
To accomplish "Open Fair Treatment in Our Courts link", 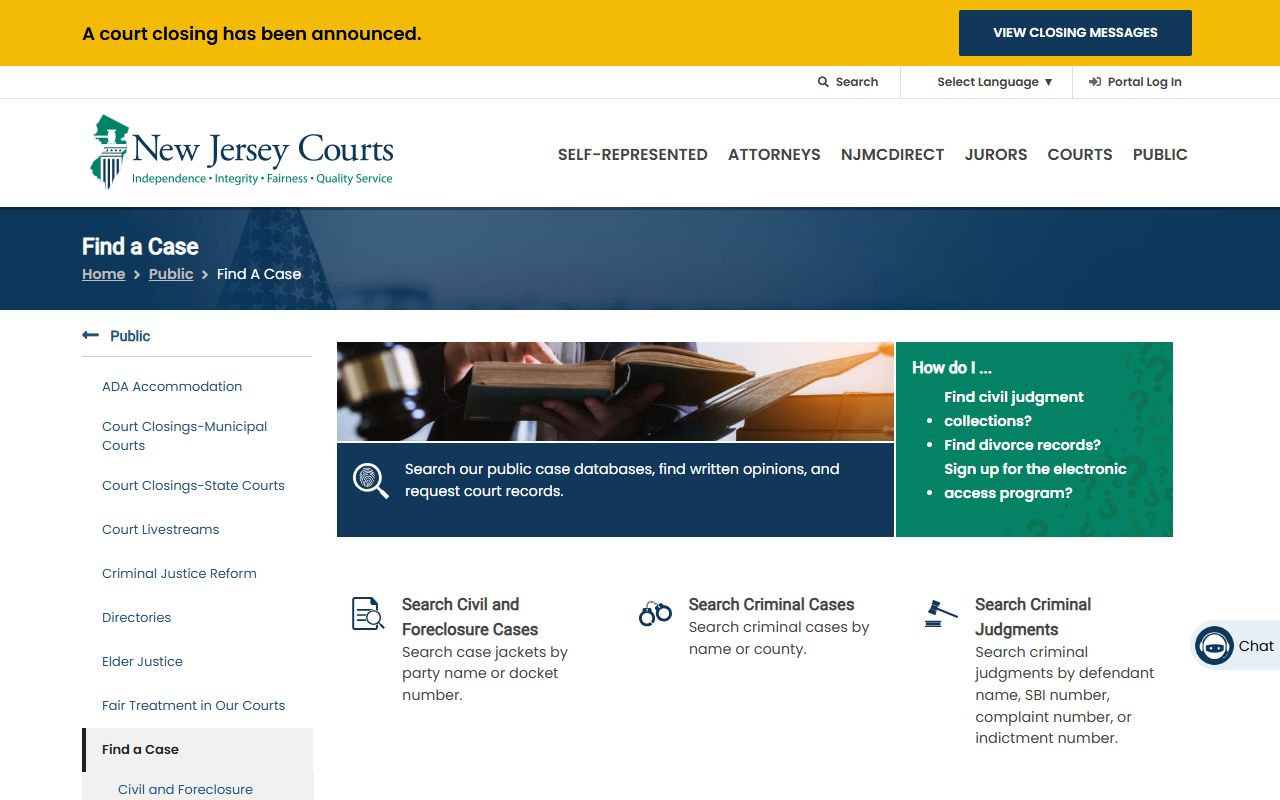I will coord(193,705).
